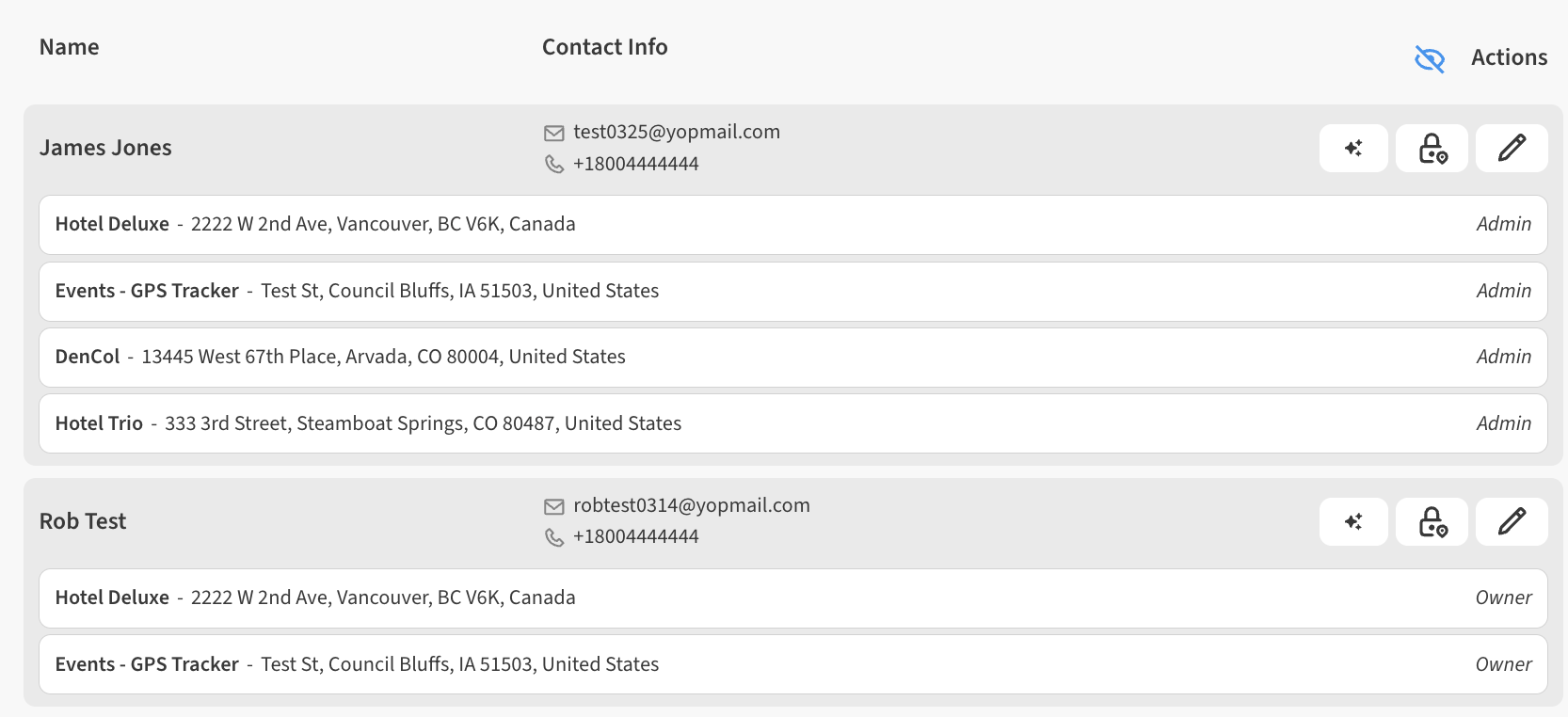Click the Name column header
The image size is (1568, 717).
70,47
